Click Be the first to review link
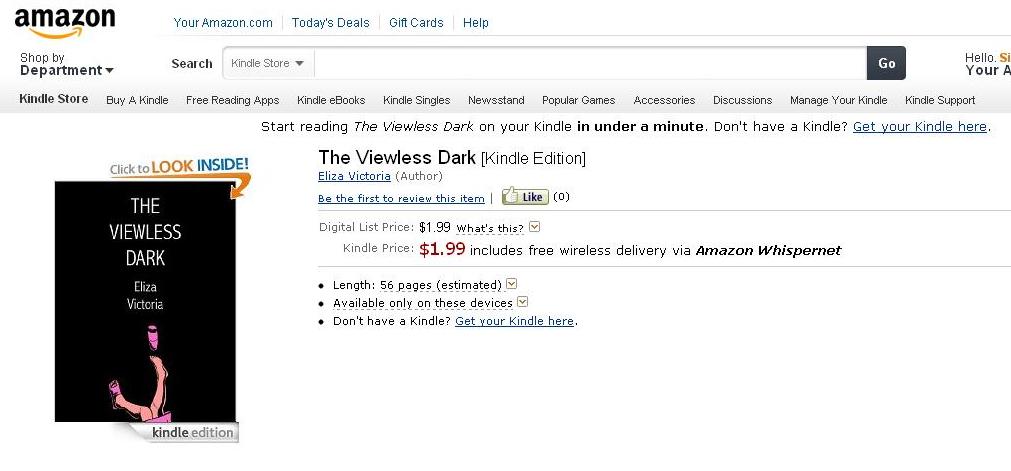Image resolution: width=1011 pixels, height=471 pixels. pos(401,198)
